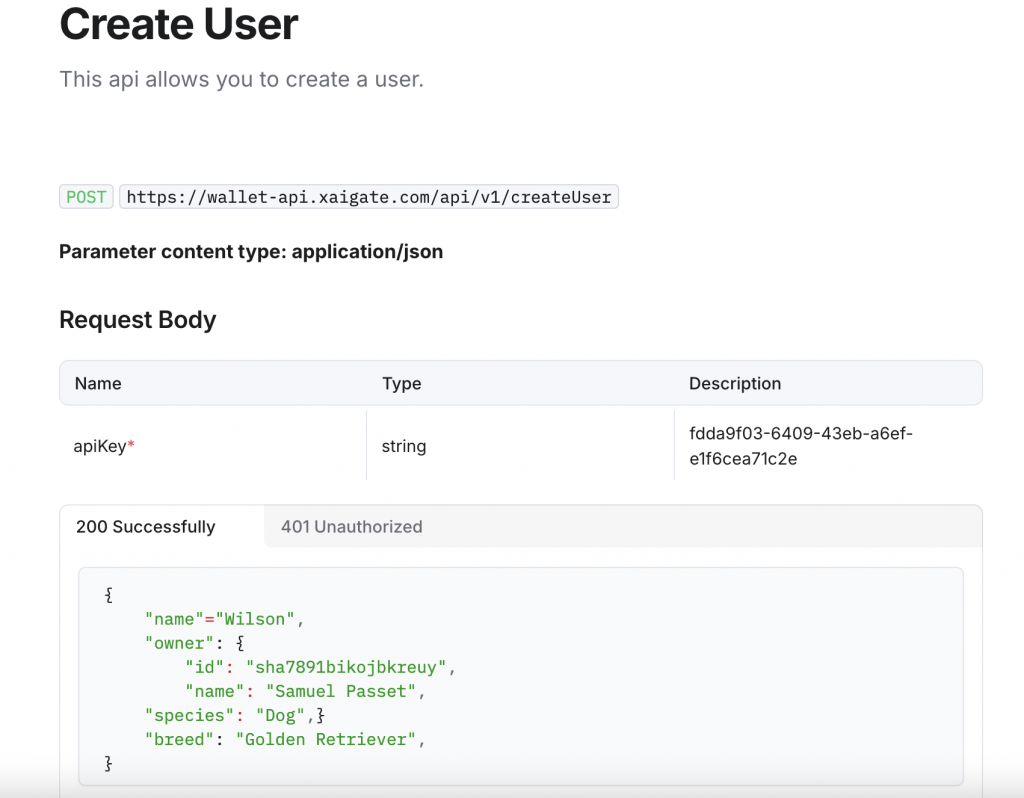Switch to the 200 Successfully tab

[146, 526]
